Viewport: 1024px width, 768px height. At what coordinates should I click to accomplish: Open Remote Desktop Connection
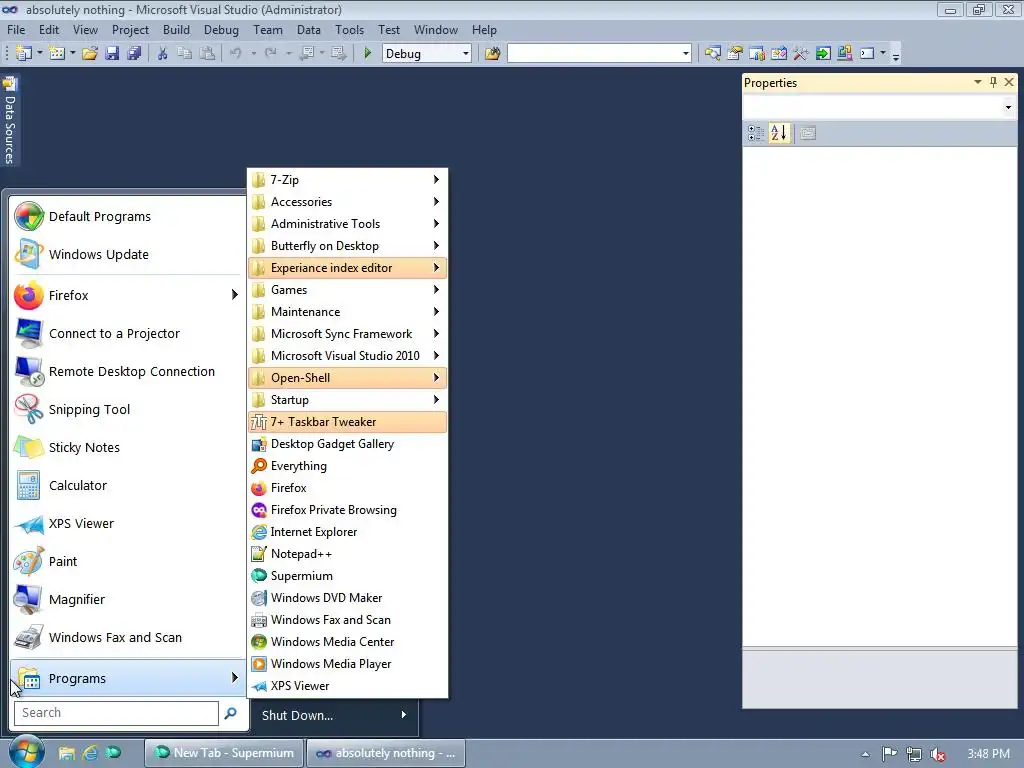click(x=127, y=372)
